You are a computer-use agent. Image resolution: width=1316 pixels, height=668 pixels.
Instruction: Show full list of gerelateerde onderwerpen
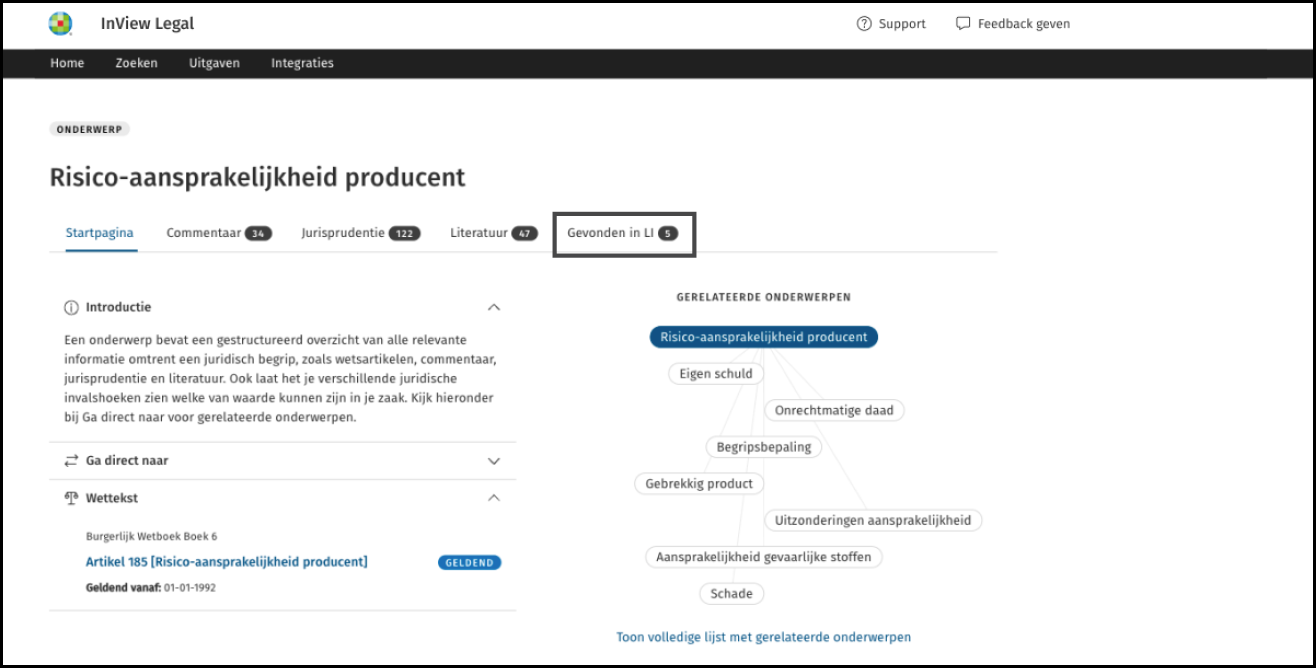(x=763, y=637)
